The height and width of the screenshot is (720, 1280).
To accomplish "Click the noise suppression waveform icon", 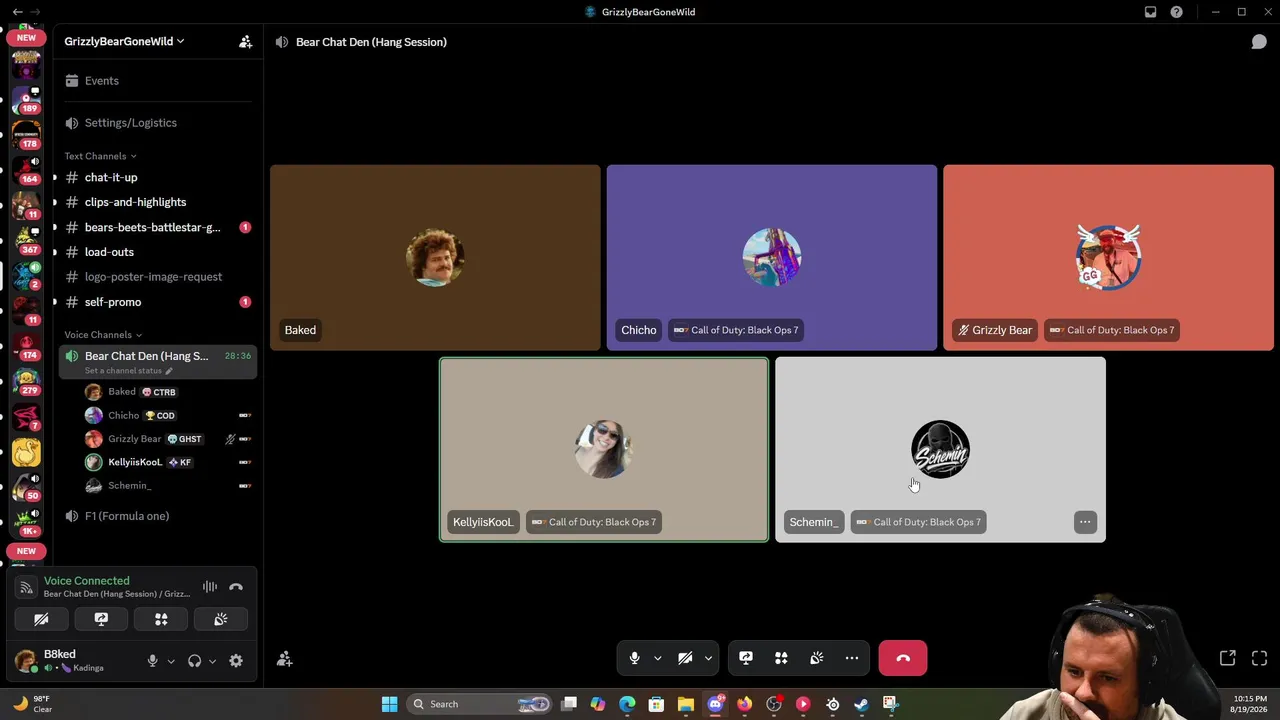I will pos(210,587).
